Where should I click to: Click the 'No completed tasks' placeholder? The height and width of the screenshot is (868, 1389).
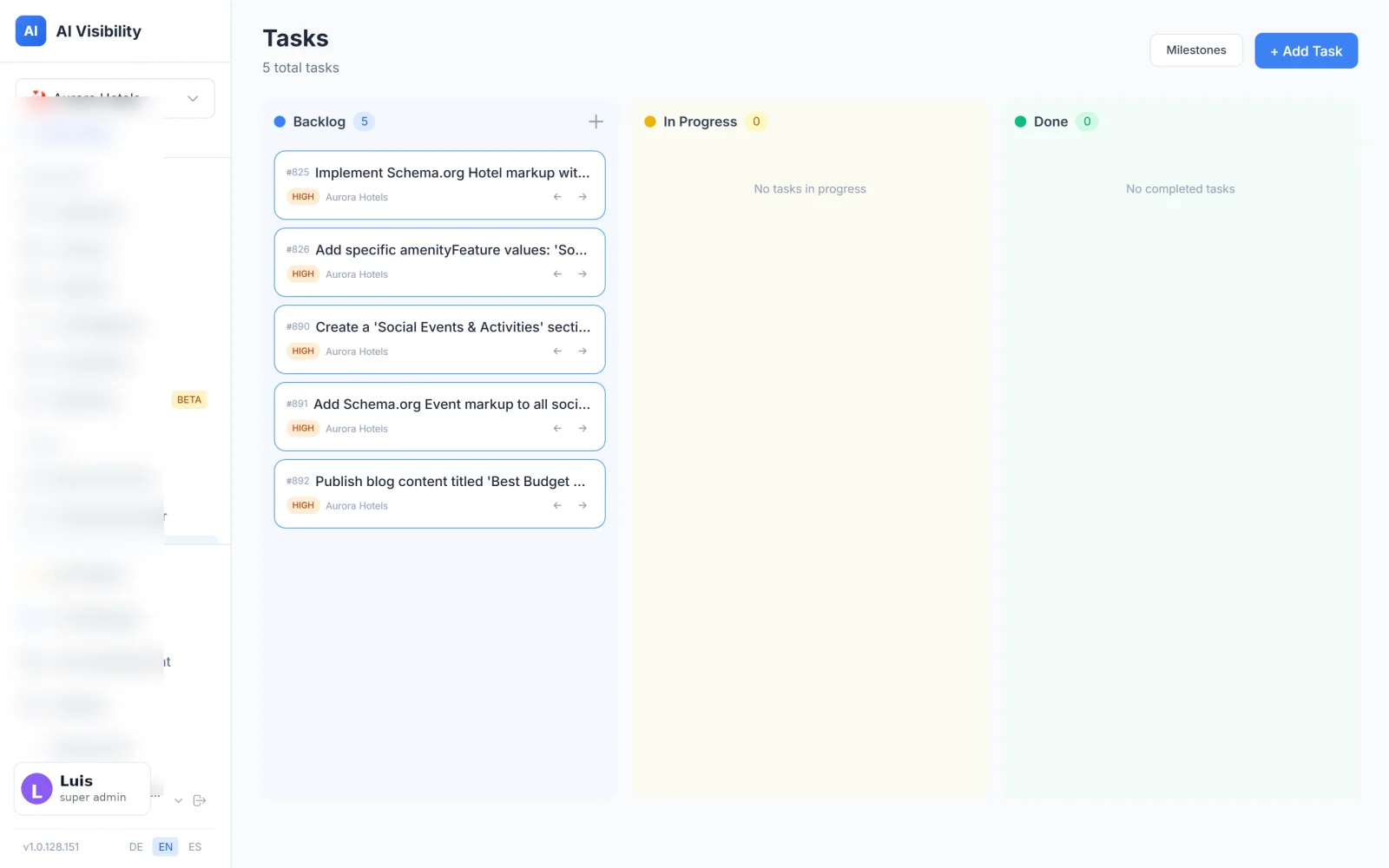click(1181, 189)
